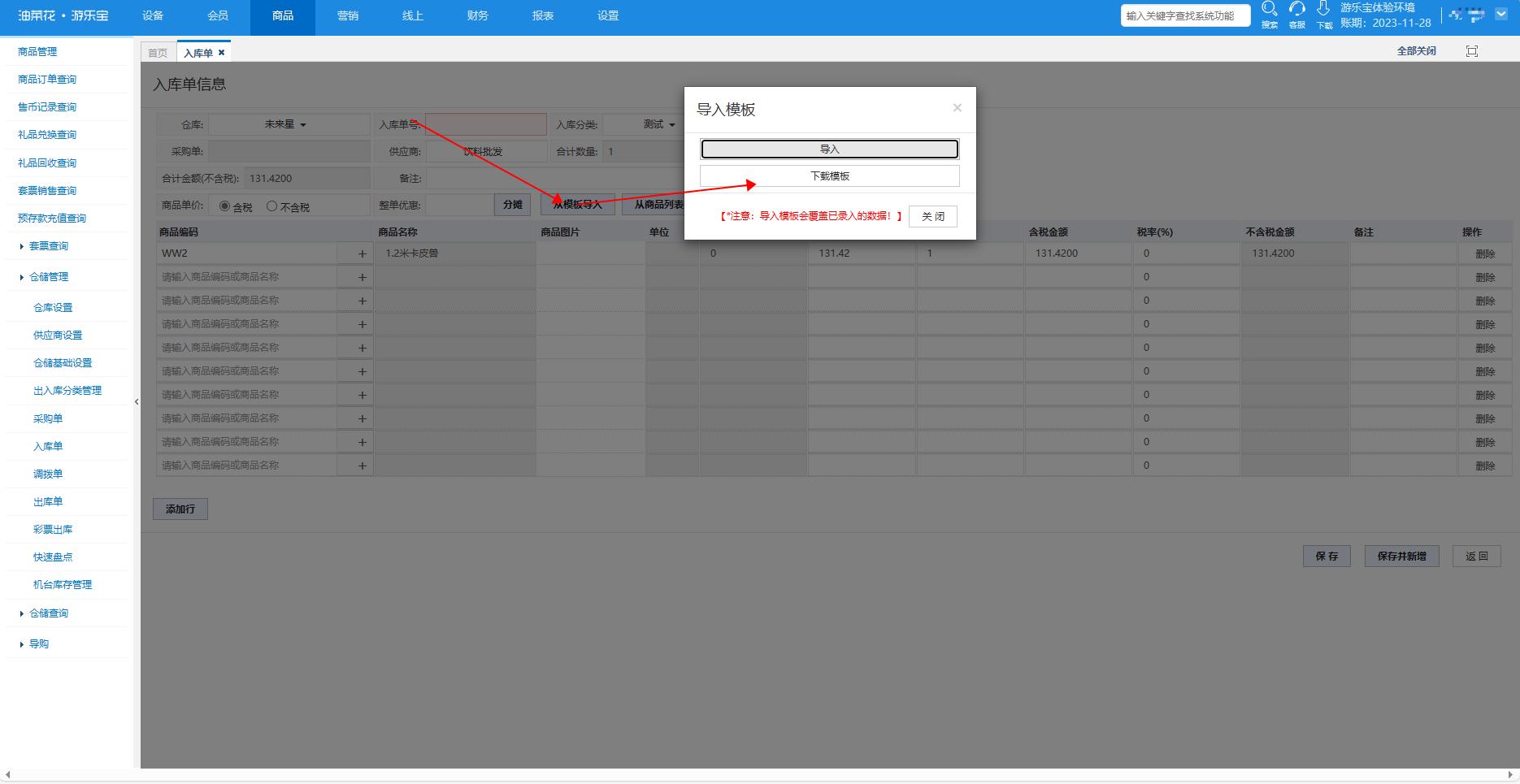Click the 分摊 button
This screenshot has height=784, width=1520.
tap(512, 205)
